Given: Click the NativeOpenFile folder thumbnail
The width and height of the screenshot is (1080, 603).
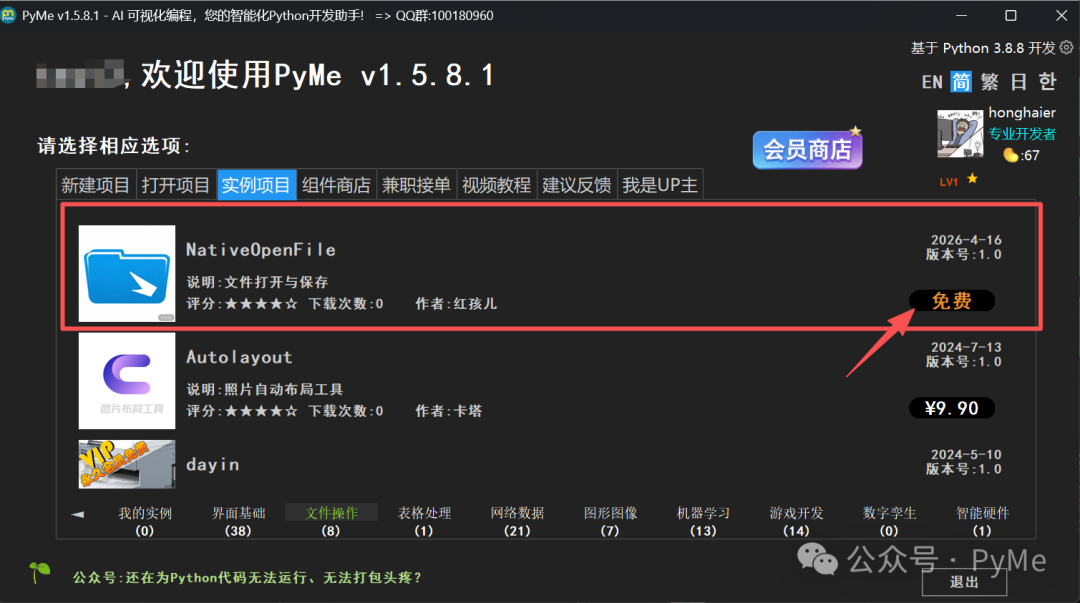Looking at the screenshot, I should click(127, 274).
